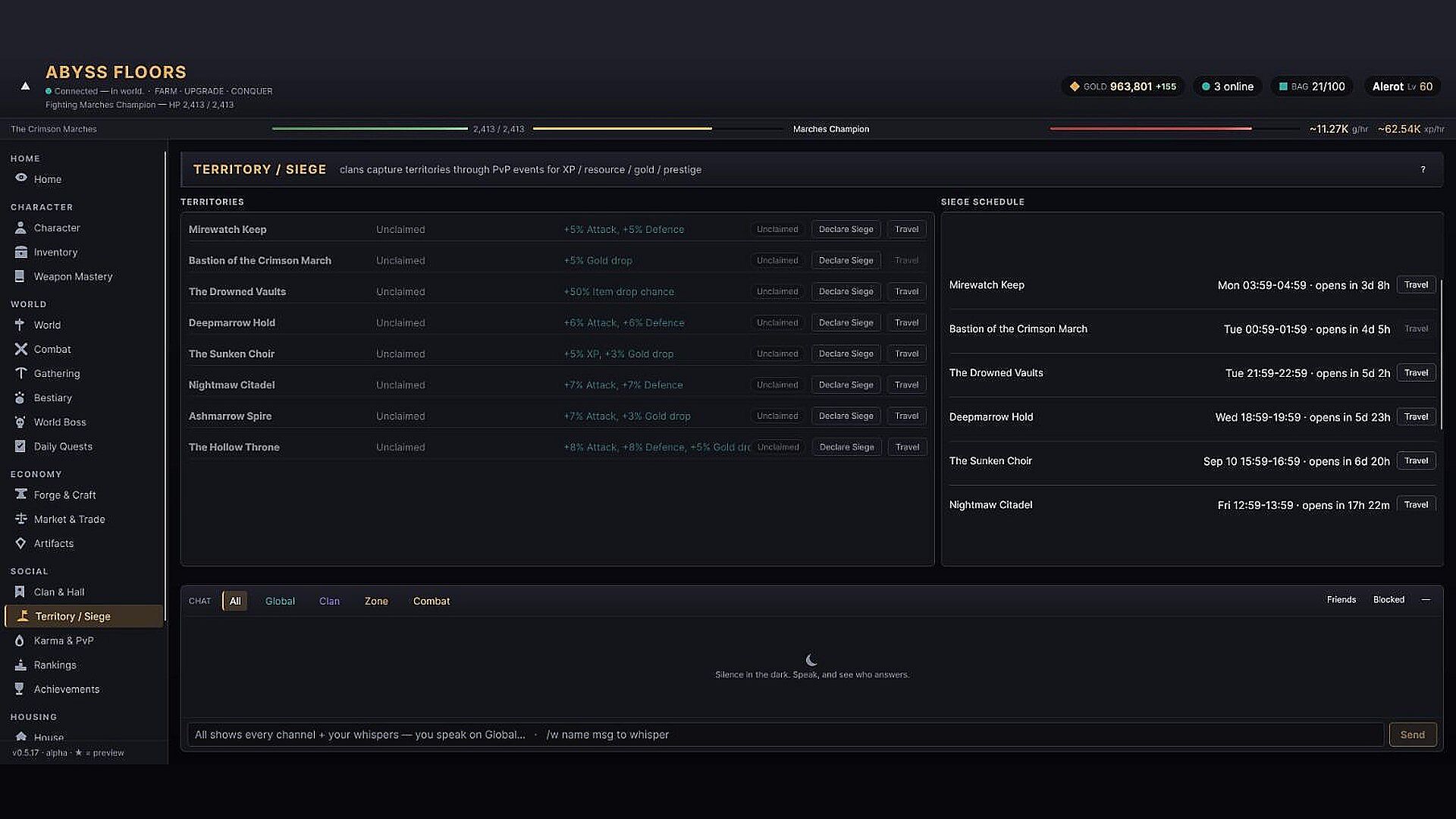Open the Bestiary paw icon
This screenshot has width=1456, height=819.
(x=20, y=397)
